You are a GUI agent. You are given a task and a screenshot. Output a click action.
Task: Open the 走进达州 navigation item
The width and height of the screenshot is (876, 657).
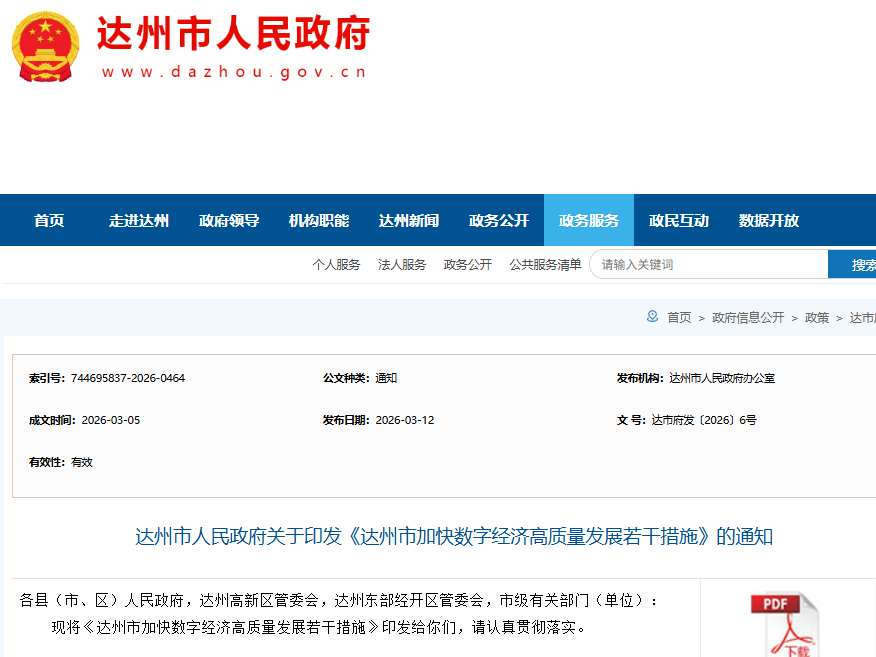(x=139, y=221)
